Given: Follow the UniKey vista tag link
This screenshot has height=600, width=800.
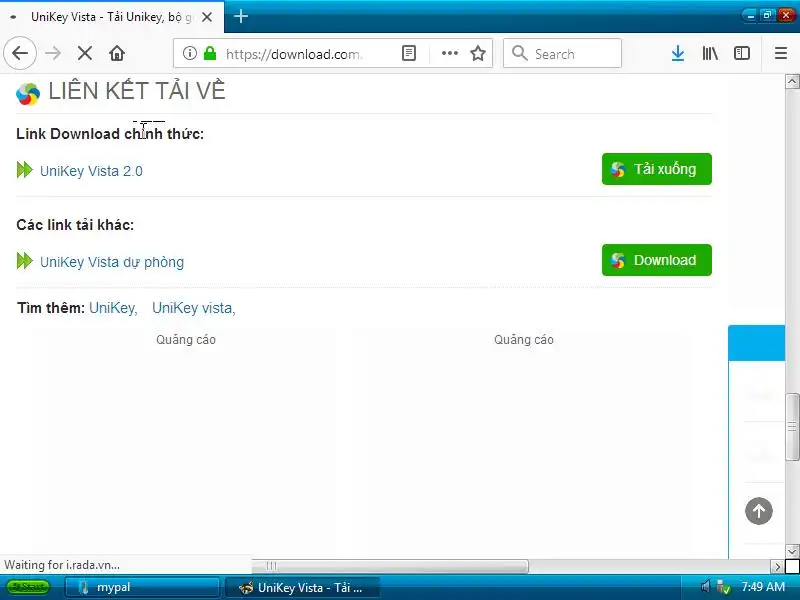Looking at the screenshot, I should [194, 308].
